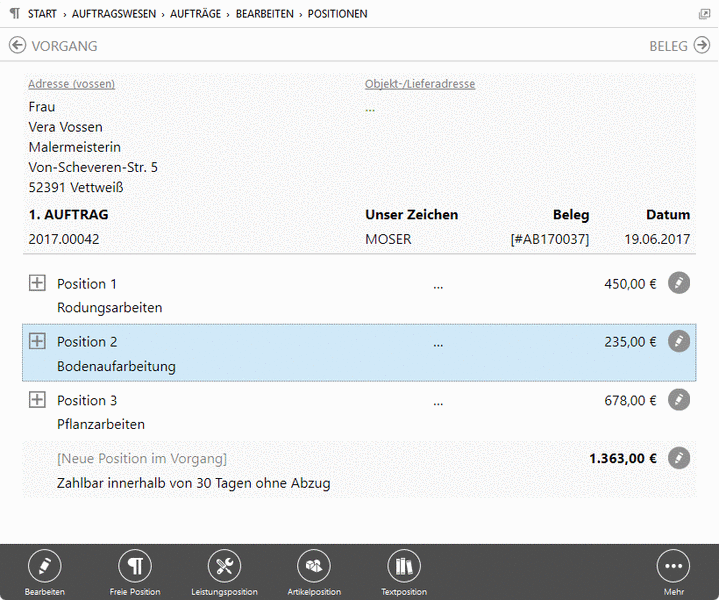Viewport: 719px width, 600px height.
Task: Add a Leistungsposition with the tools icon
Action: 224,566
